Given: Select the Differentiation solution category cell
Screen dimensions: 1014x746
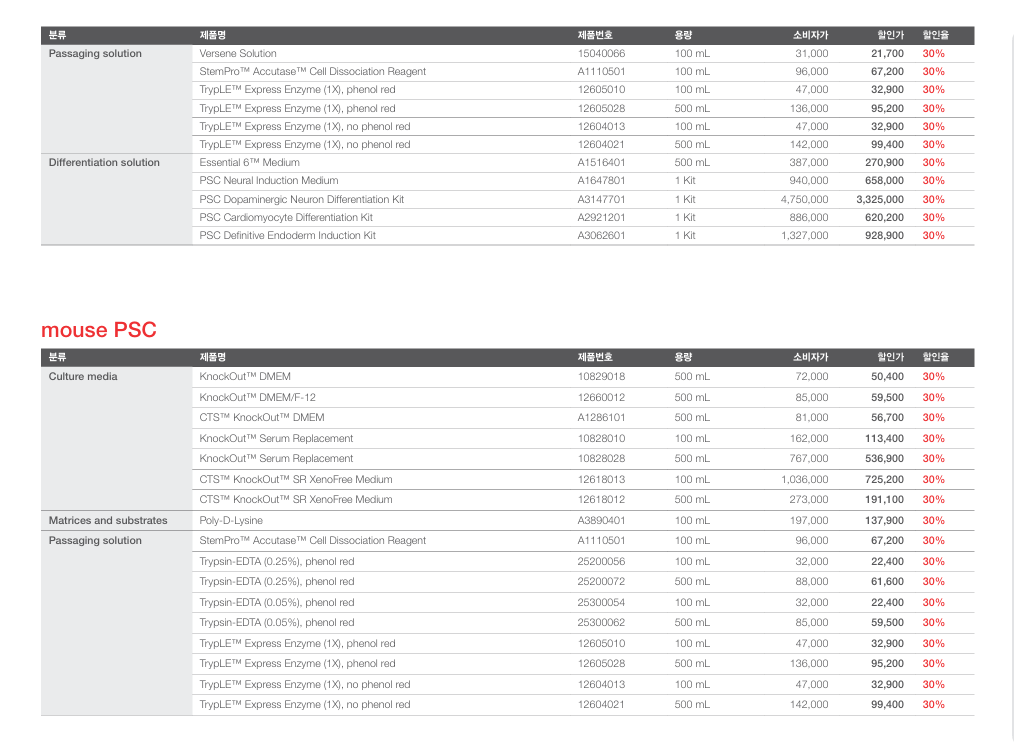Looking at the screenshot, I should click(104, 163).
